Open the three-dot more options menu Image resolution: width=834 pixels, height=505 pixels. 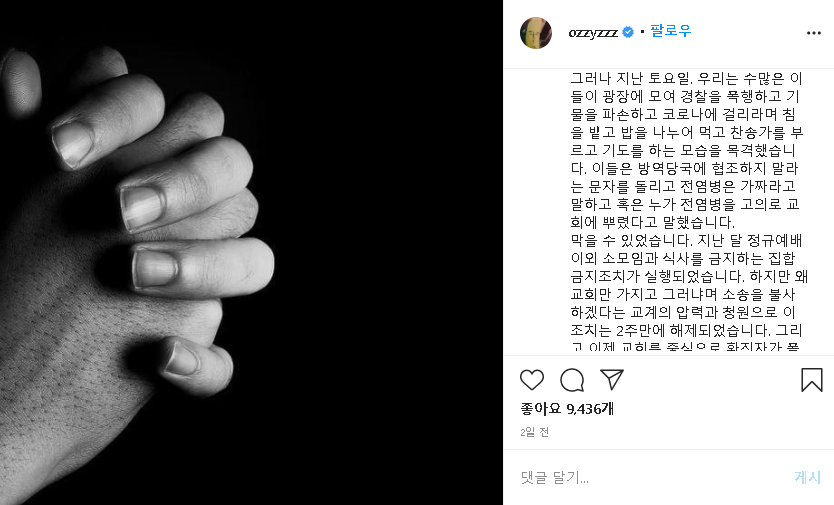(814, 33)
